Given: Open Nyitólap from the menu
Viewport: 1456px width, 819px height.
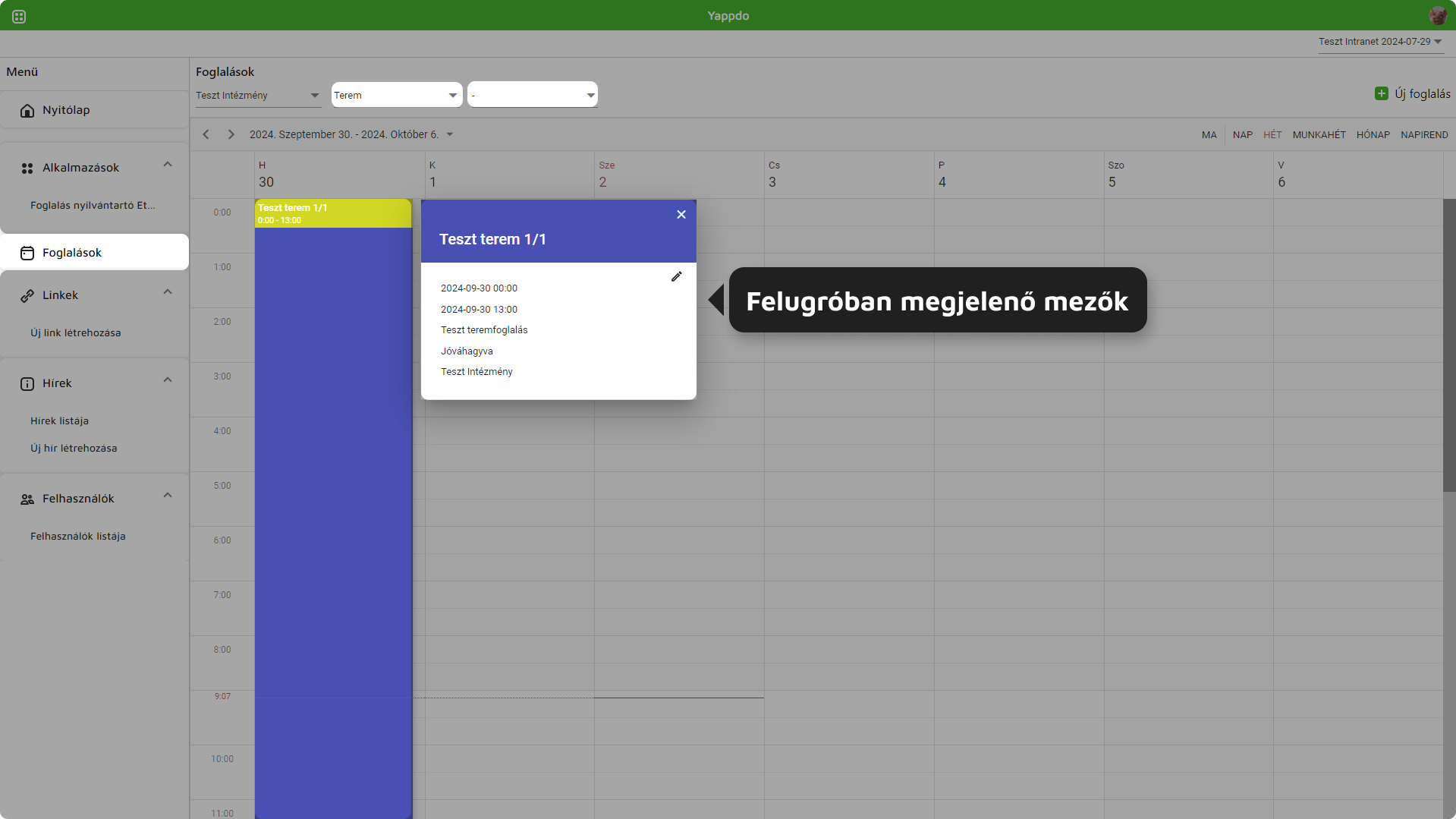Looking at the screenshot, I should [x=94, y=110].
